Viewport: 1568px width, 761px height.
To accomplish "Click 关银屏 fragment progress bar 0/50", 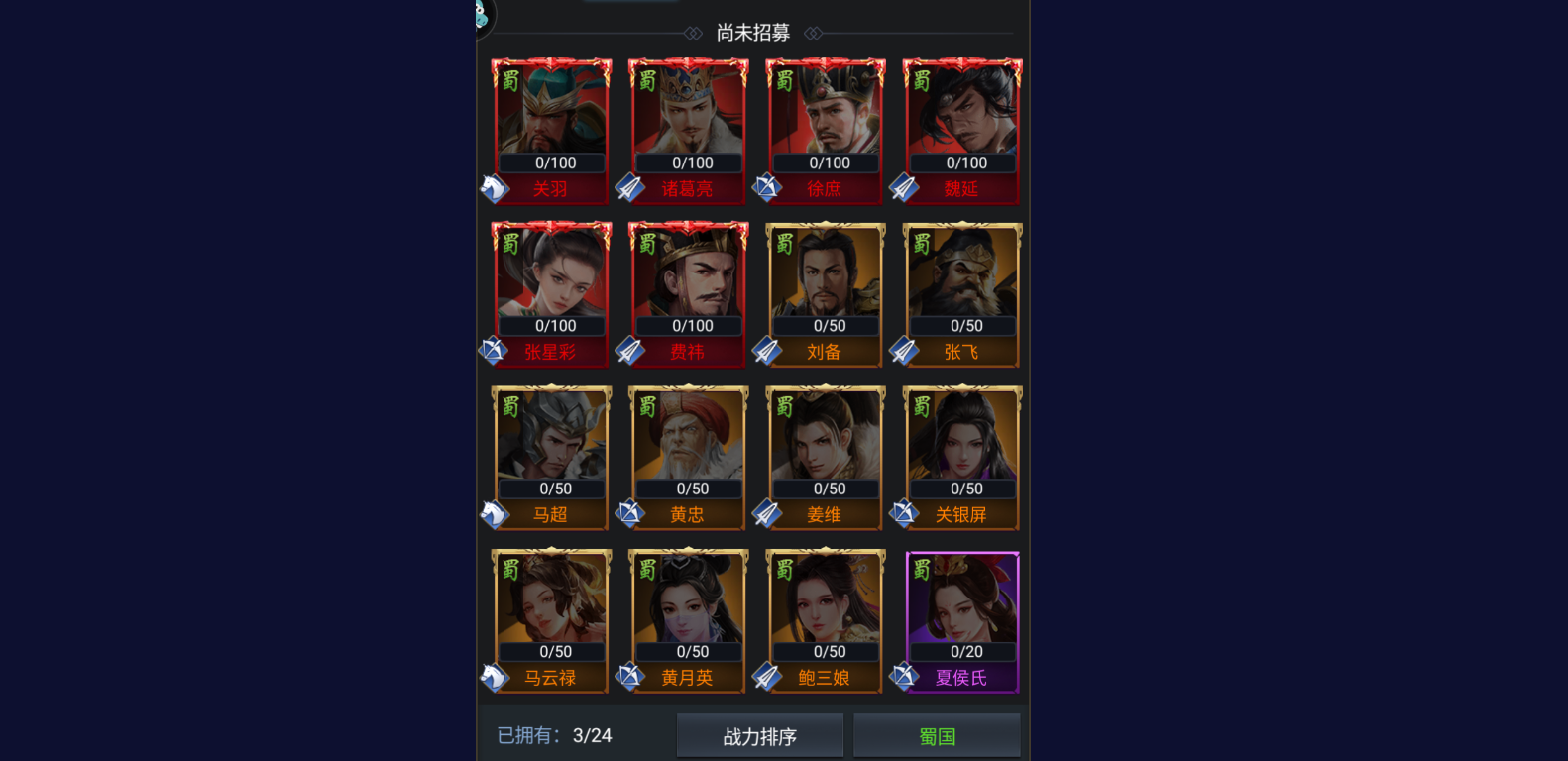I will tap(965, 489).
